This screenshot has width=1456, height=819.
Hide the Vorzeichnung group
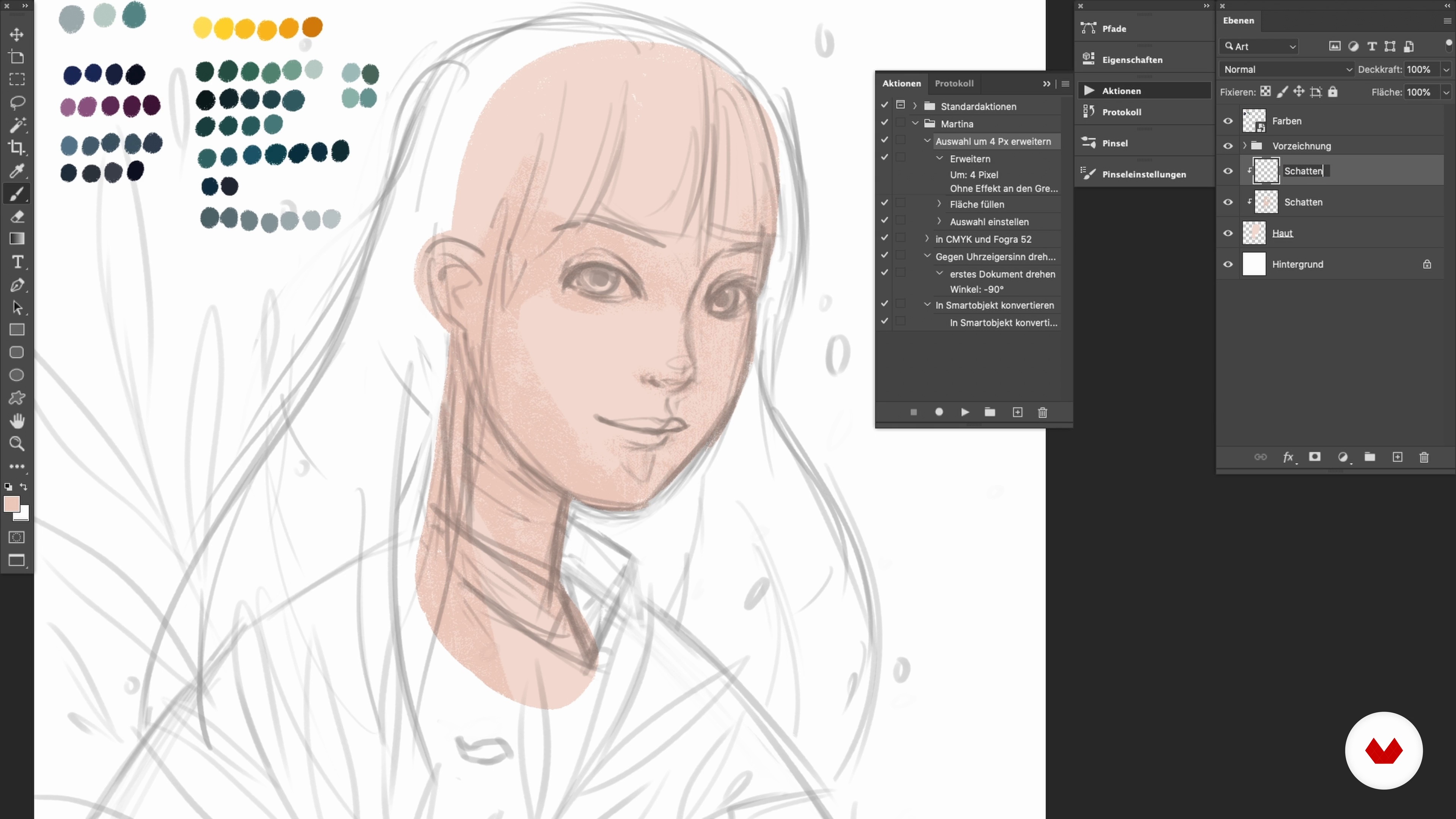click(x=1228, y=146)
